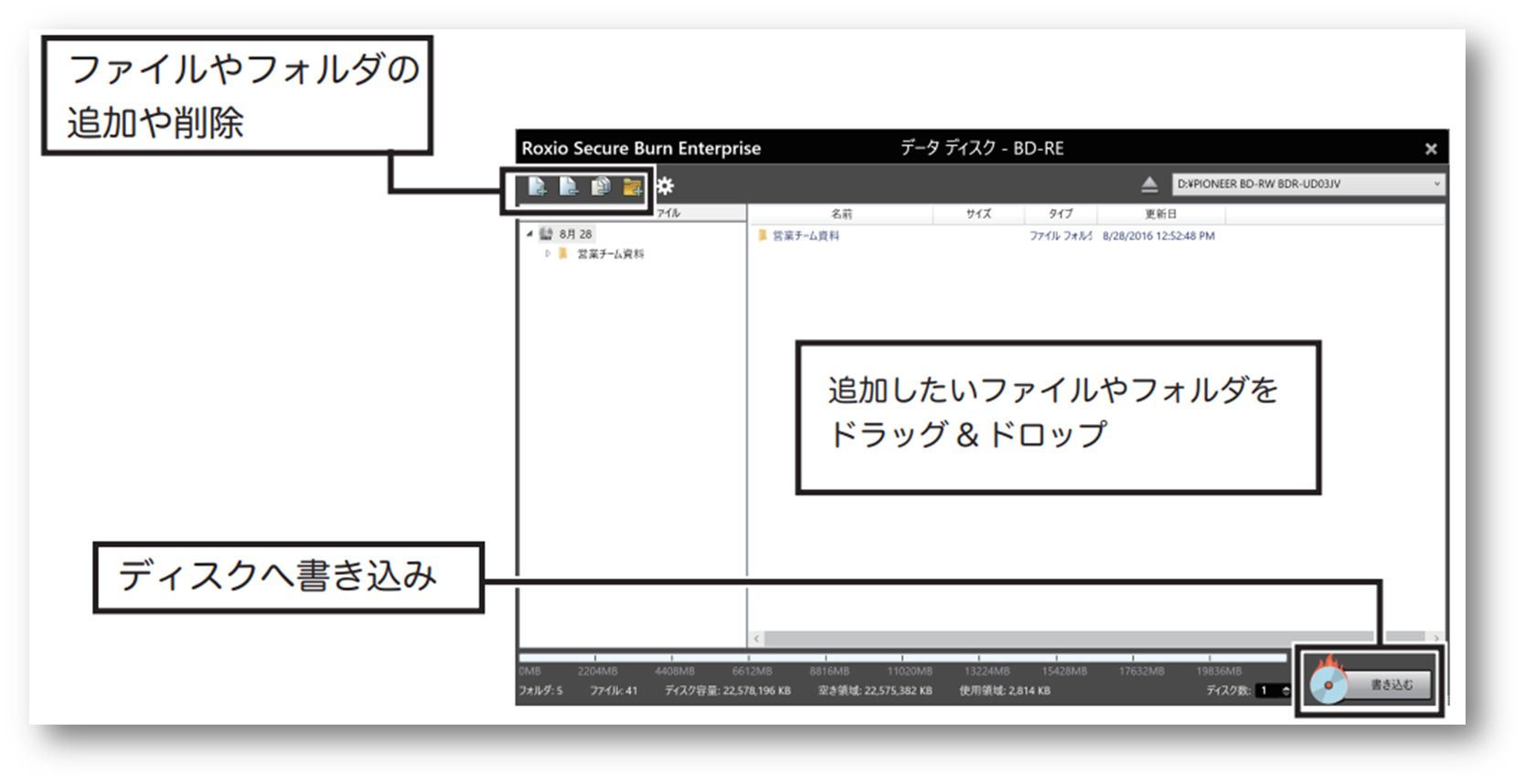Close the Roxio Secure Burn window
The image size is (1525, 784).
(x=1431, y=148)
